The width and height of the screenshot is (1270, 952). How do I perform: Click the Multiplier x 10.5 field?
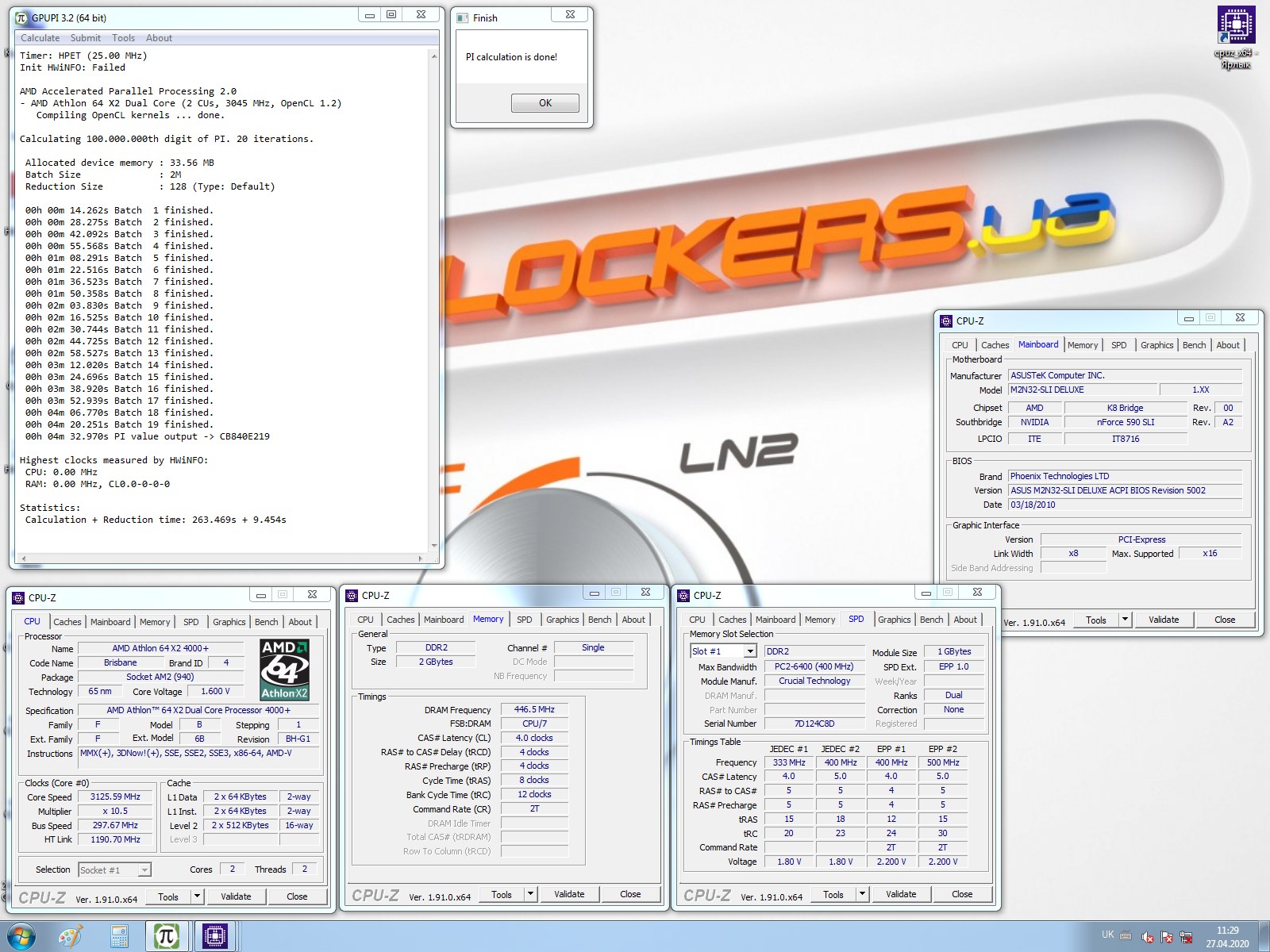click(115, 811)
